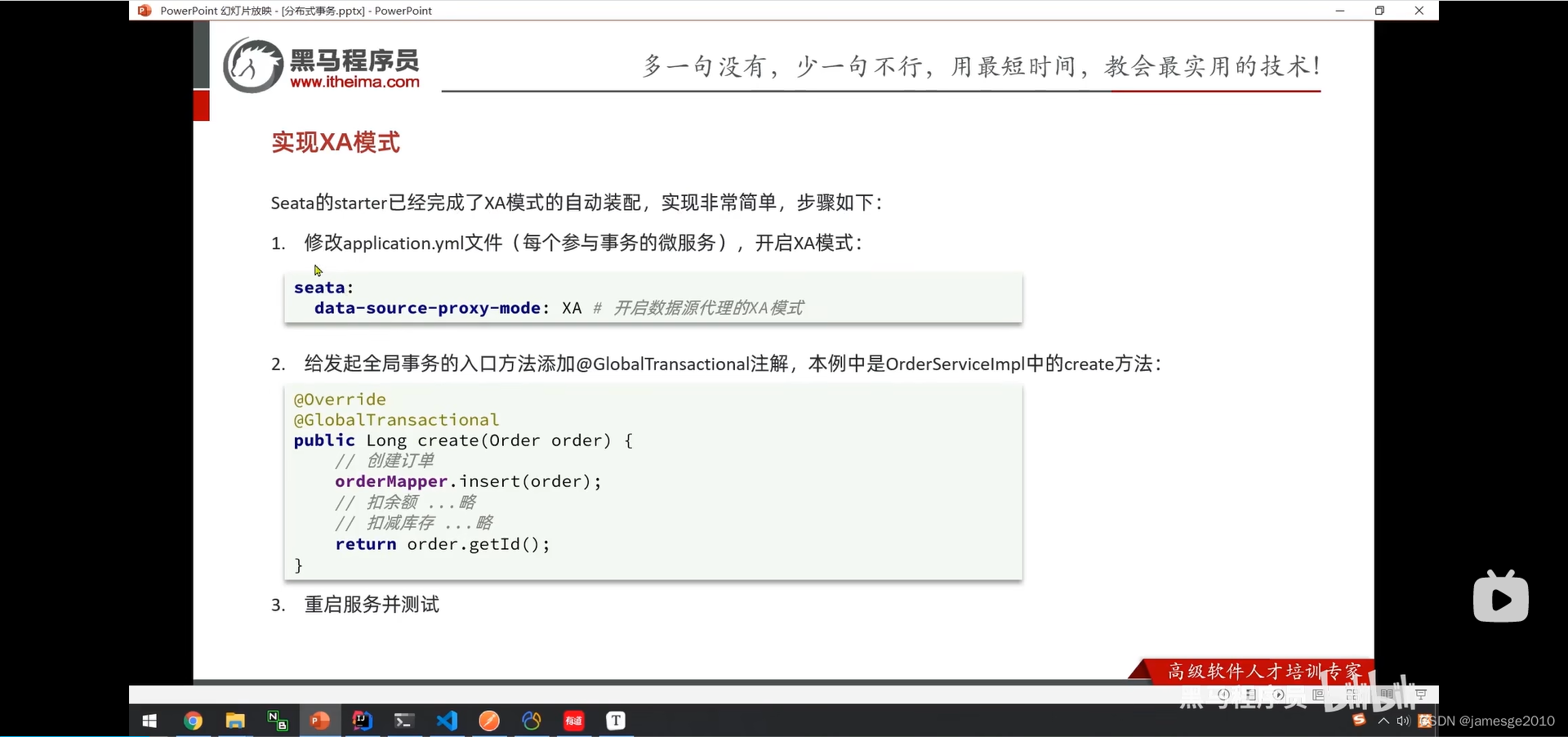Select the PowerPoint taskbar button
This screenshot has height=737, width=1568.
coord(320,721)
